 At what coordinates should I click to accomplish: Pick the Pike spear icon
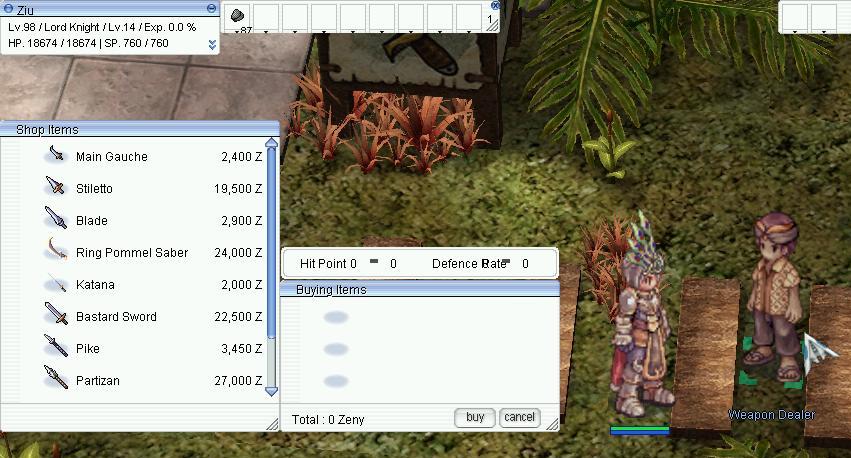pos(56,346)
